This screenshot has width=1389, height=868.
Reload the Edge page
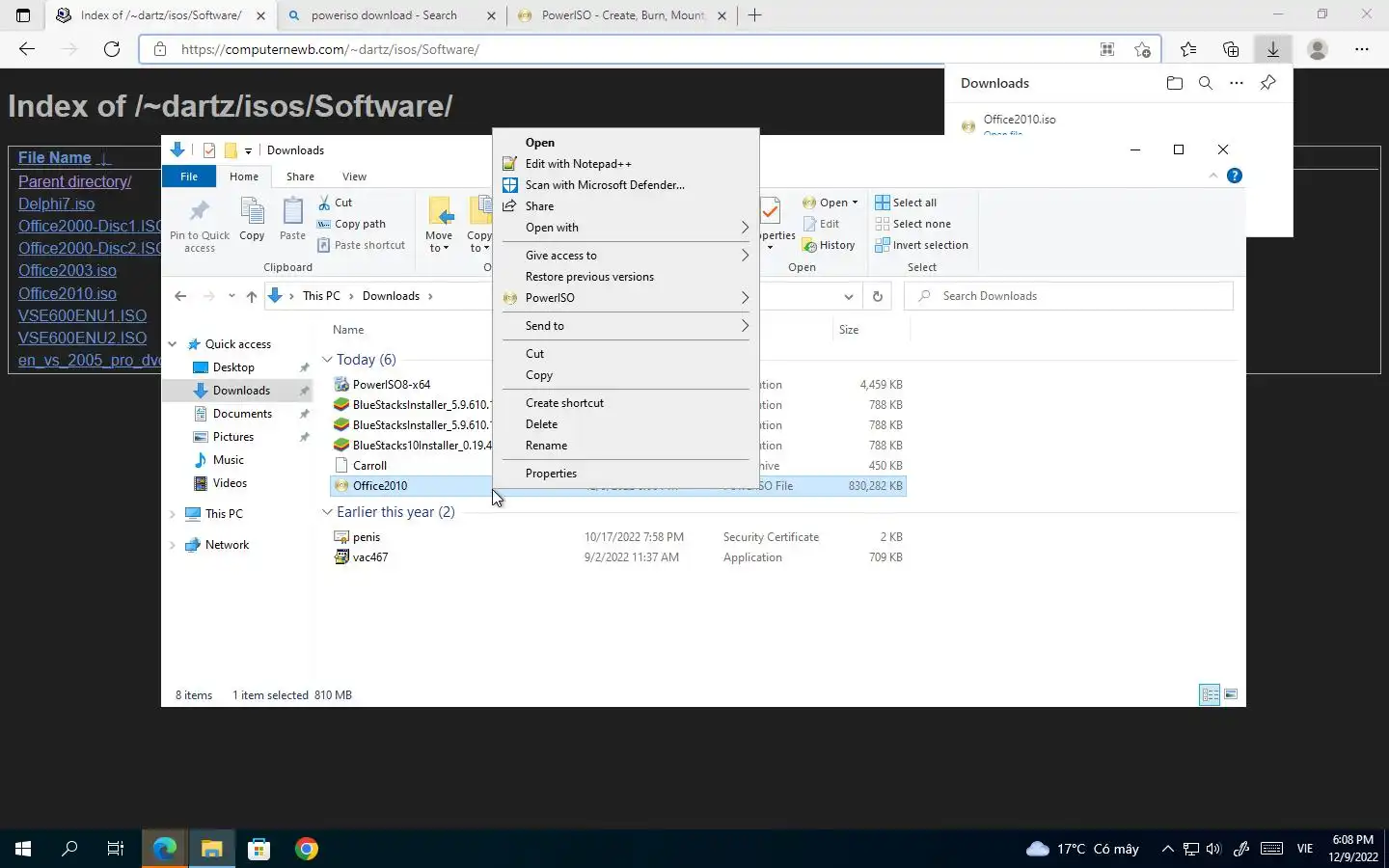[x=112, y=49]
